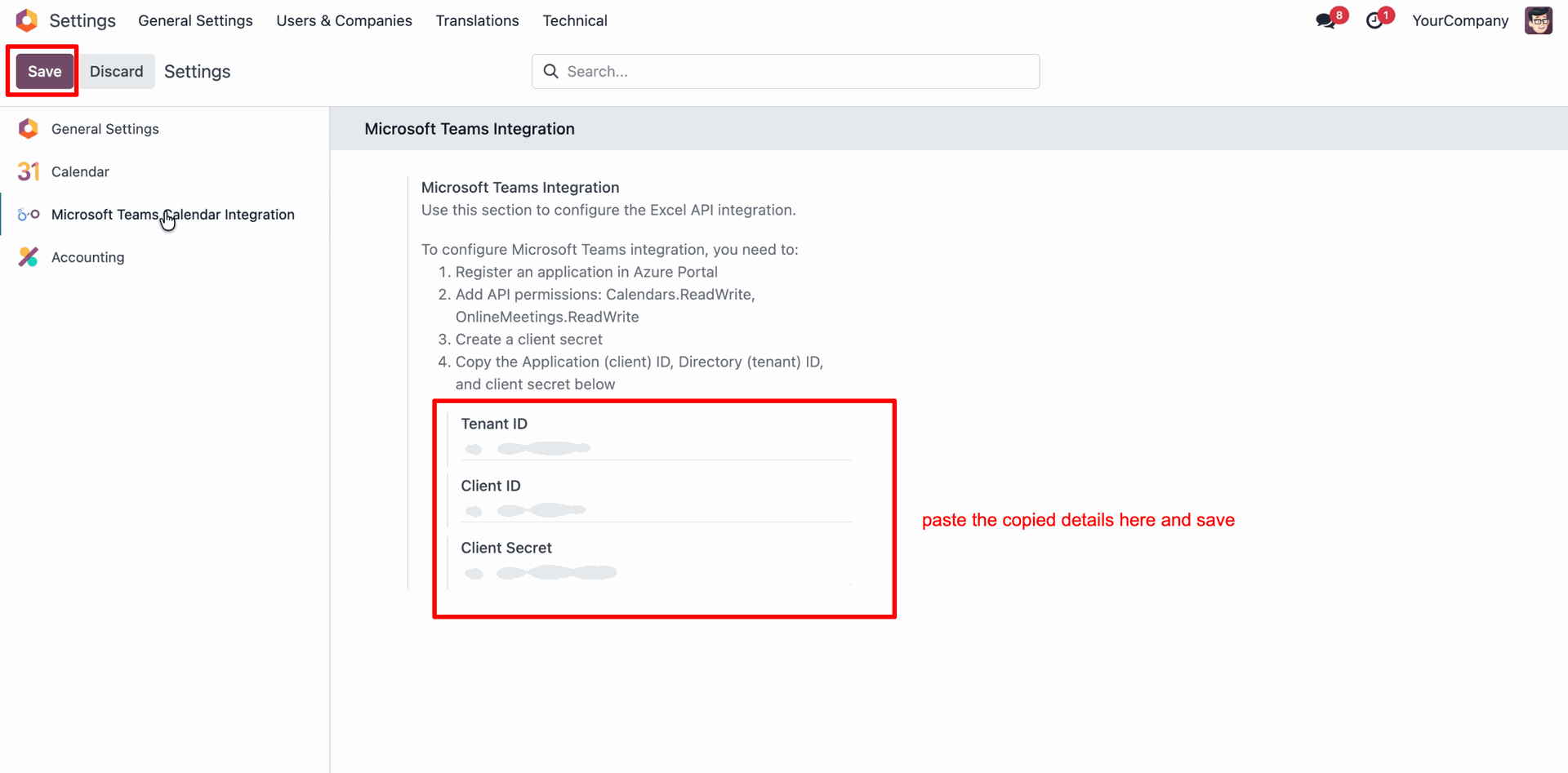Screen dimensions: 1568x773
Task: Click 'Create a client secret' step text
Action: click(529, 340)
